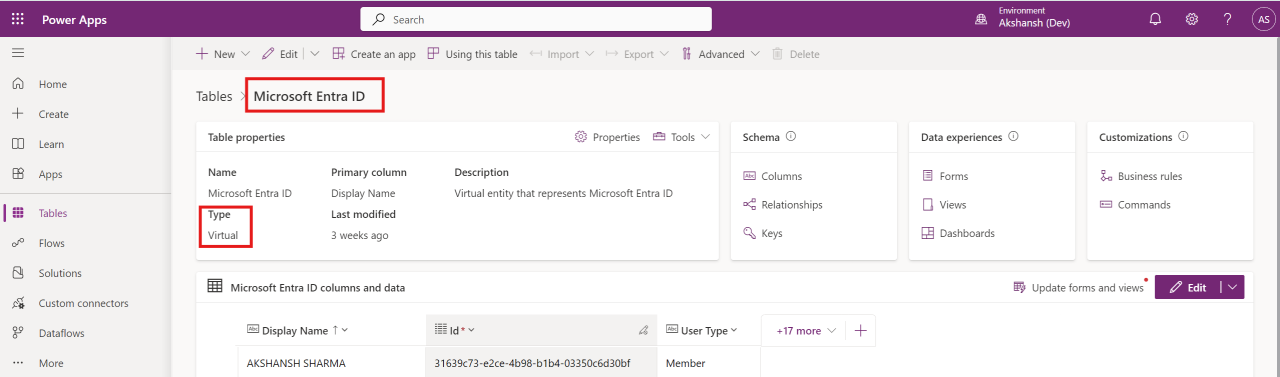
Task: Click the Search box in header
Action: 536,19
